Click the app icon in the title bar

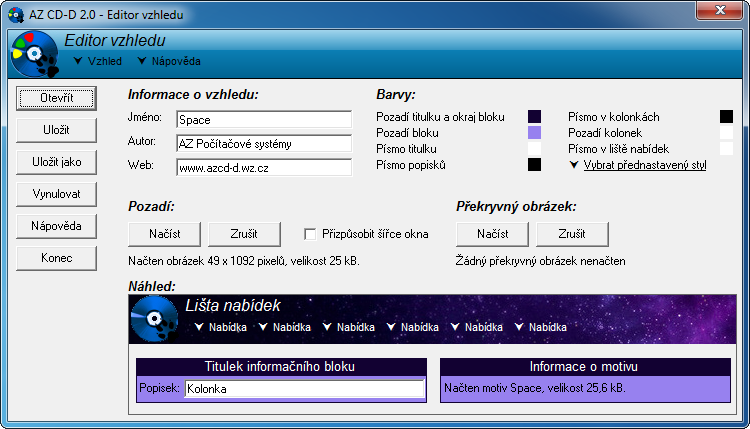pos(15,15)
